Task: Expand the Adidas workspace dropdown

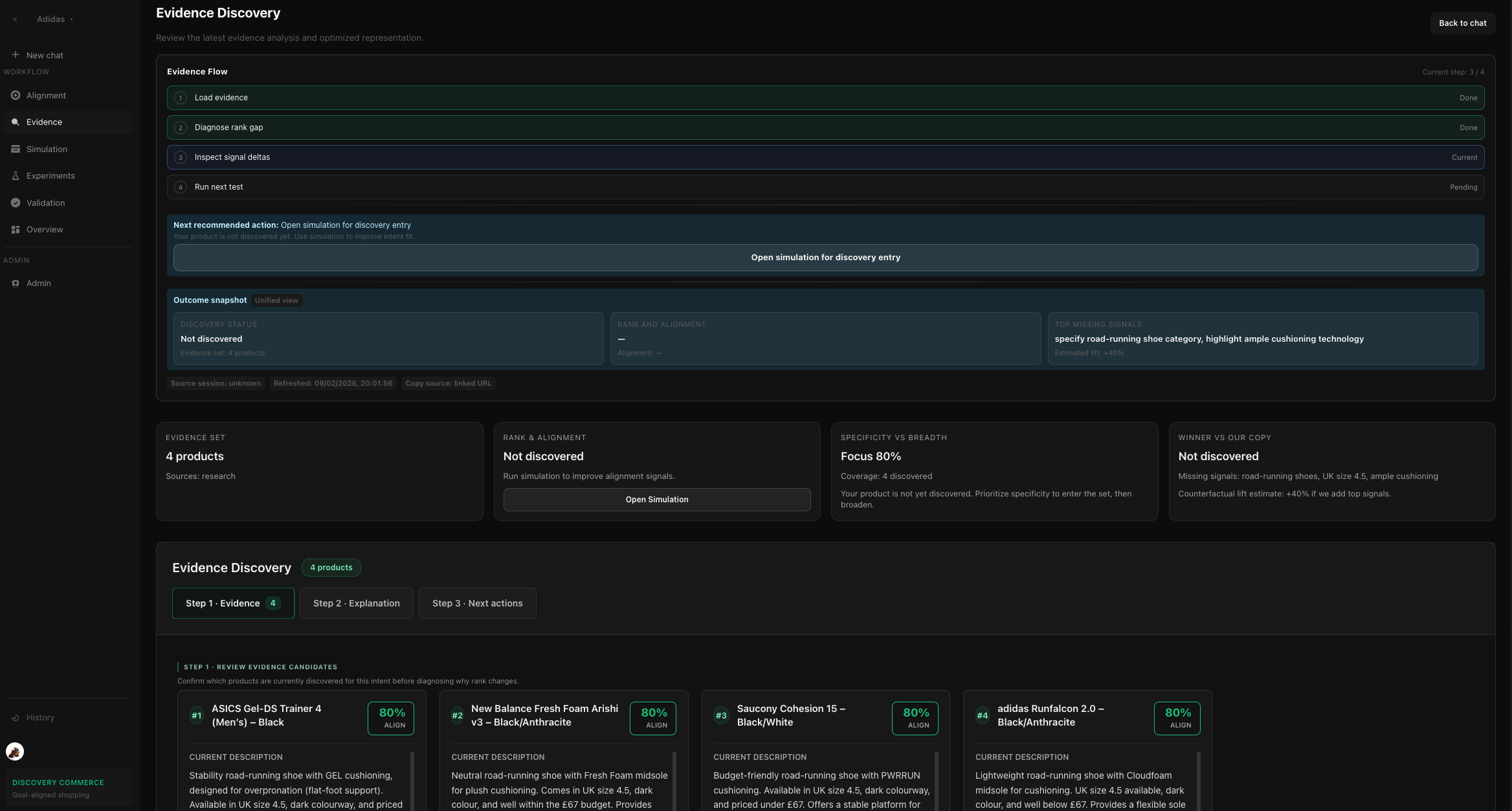Action: pyautogui.click(x=55, y=19)
